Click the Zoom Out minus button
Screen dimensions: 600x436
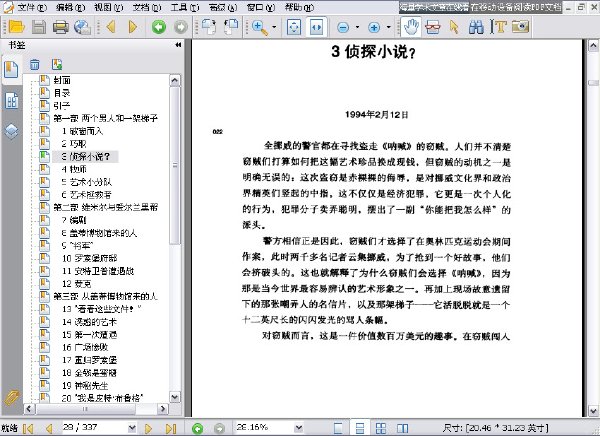pyautogui.click(x=343, y=27)
